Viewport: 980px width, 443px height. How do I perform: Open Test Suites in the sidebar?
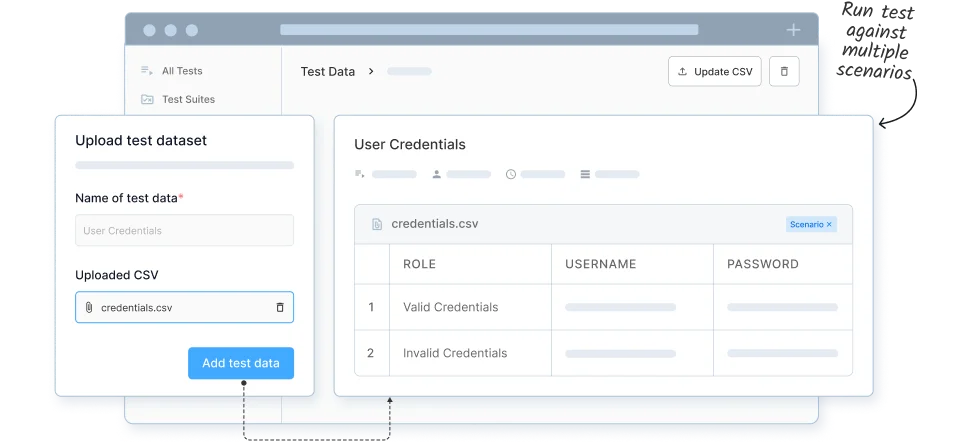pos(188,99)
